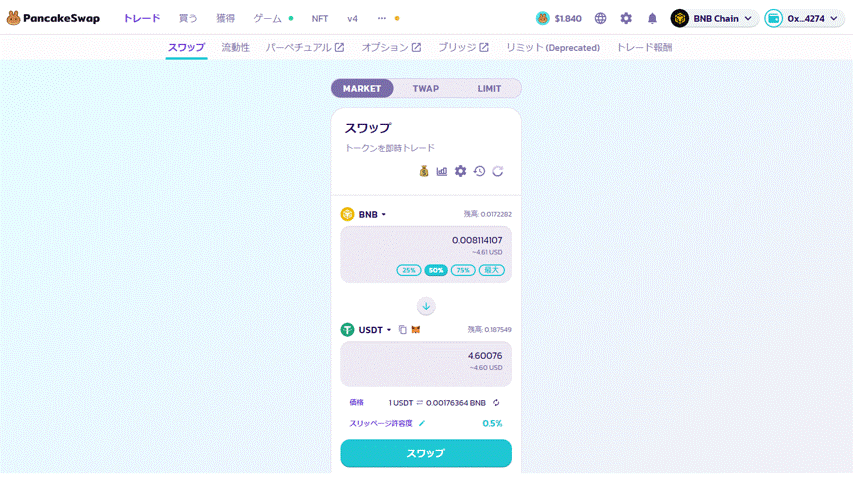The height and width of the screenshot is (480, 853).
Task: Open the ブリッジ external link
Action: click(x=463, y=47)
